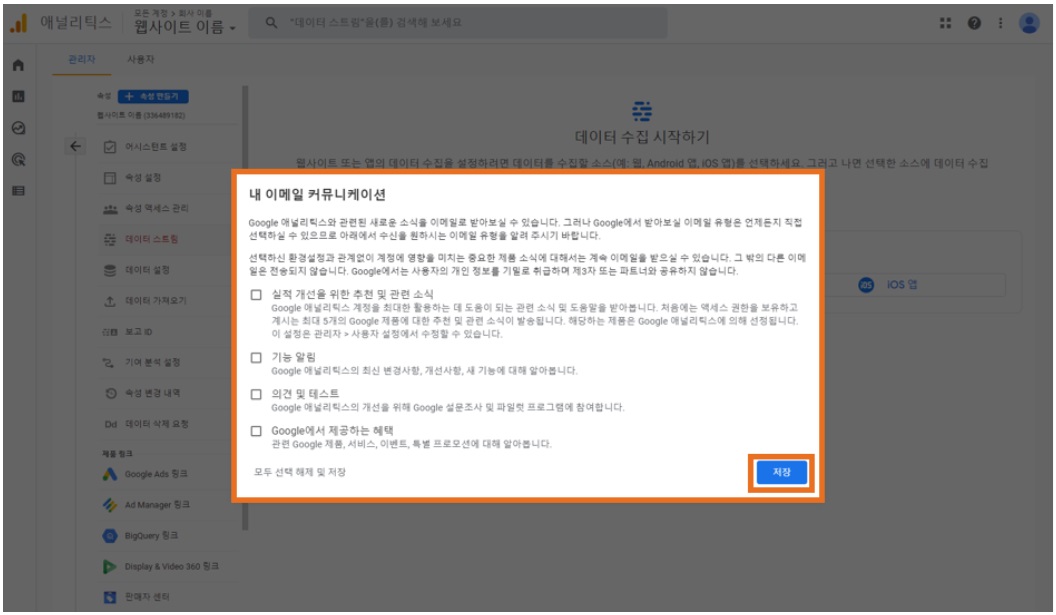
Task: Click the 제품 링크 section header
Action: [x=117, y=453]
